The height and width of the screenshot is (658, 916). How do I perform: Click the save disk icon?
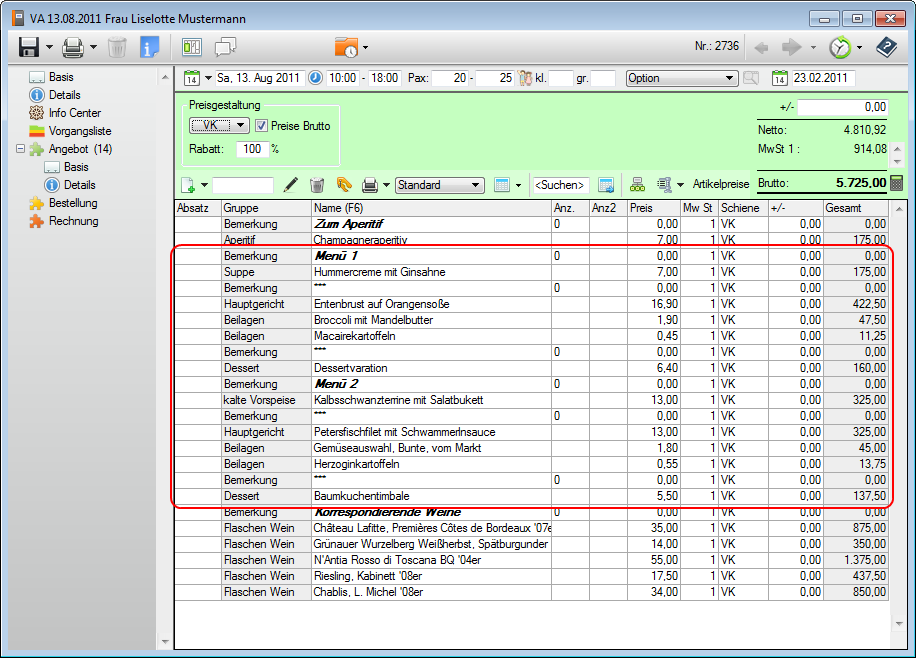(28, 47)
